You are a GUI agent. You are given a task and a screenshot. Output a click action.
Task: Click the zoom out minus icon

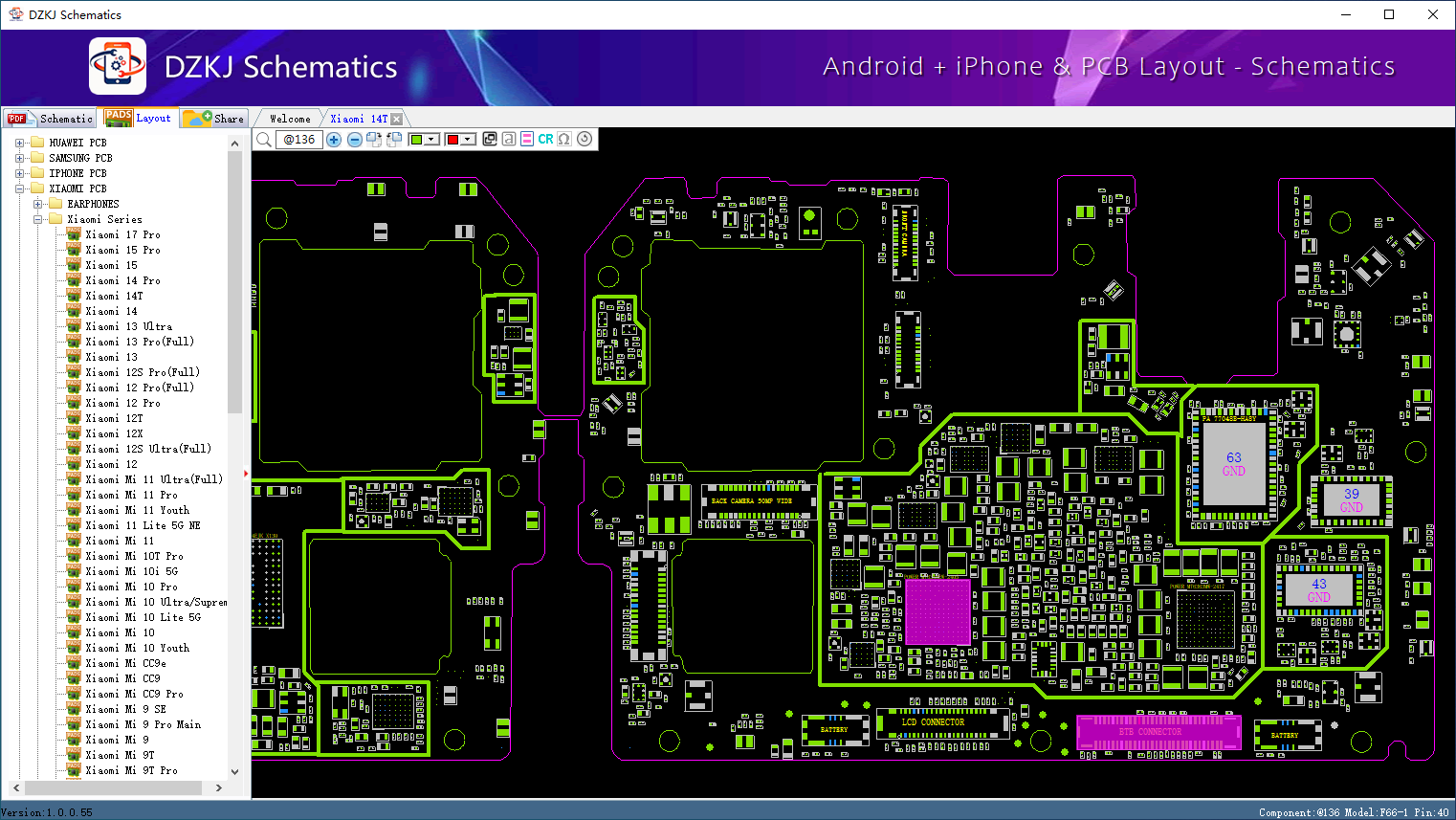(x=355, y=140)
